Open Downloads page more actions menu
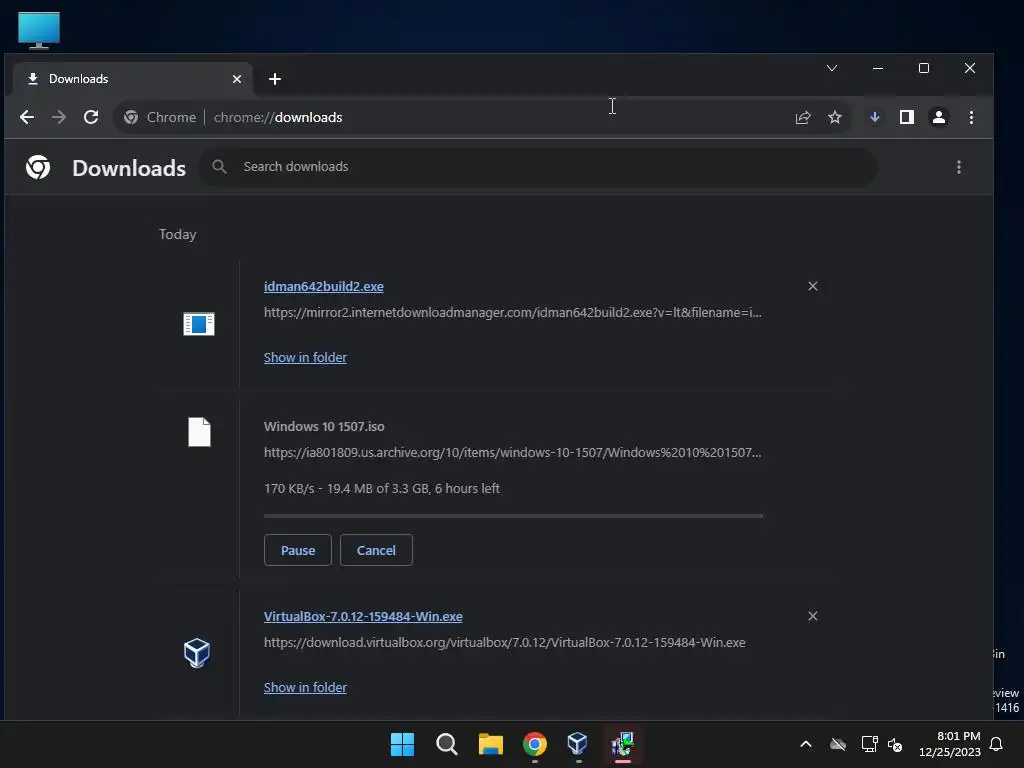Image resolution: width=1024 pixels, height=768 pixels. (x=958, y=167)
